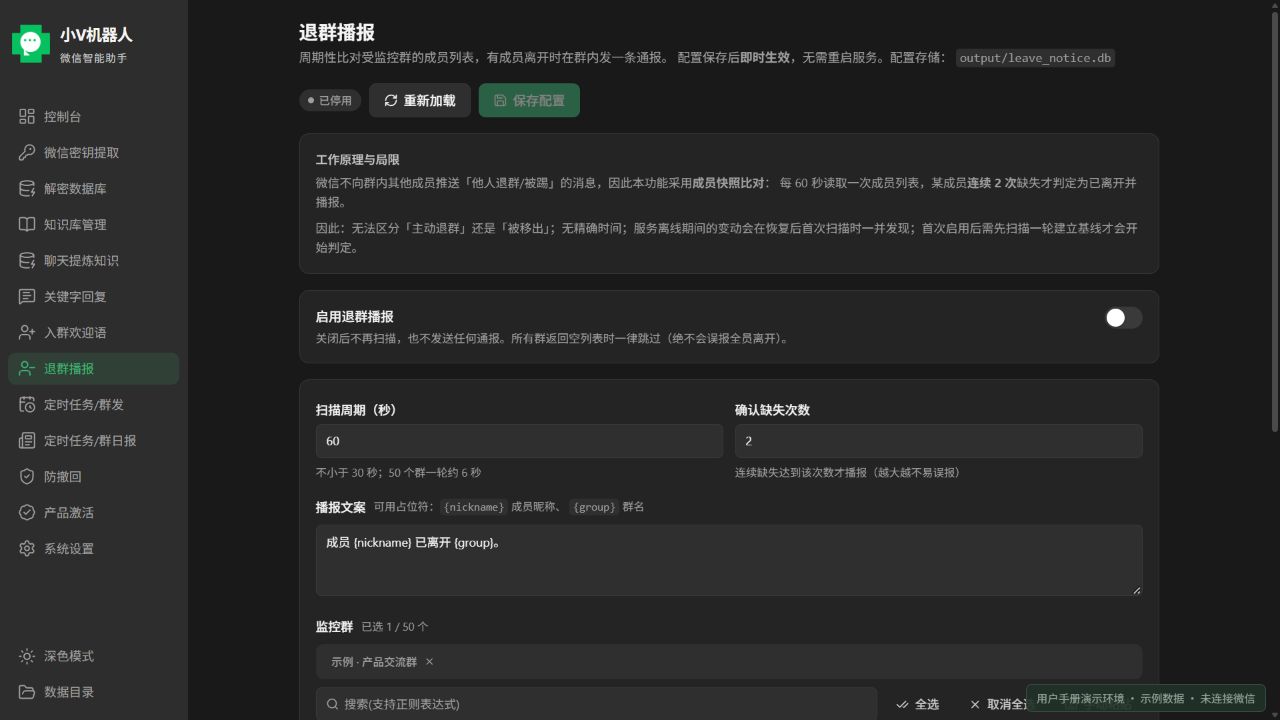Image resolution: width=1280 pixels, height=720 pixels.
Task: Click the calendar-clock icon for 定时任务/群发
Action: click(x=27, y=405)
